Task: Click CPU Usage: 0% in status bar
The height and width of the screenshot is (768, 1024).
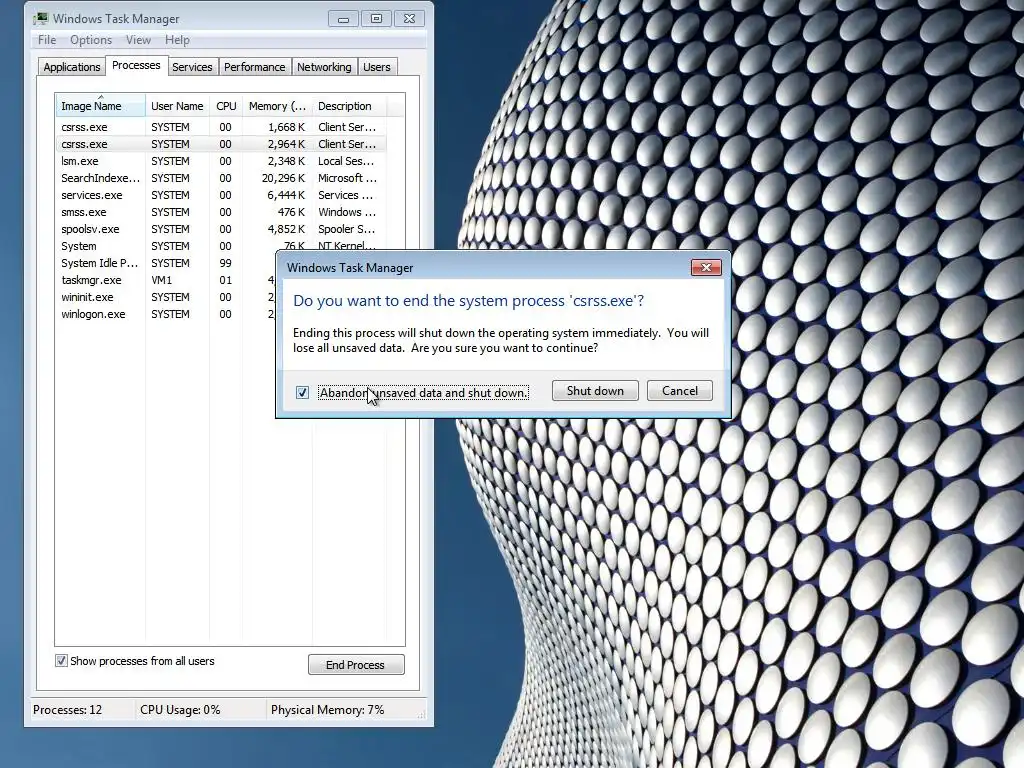Action: (180, 710)
